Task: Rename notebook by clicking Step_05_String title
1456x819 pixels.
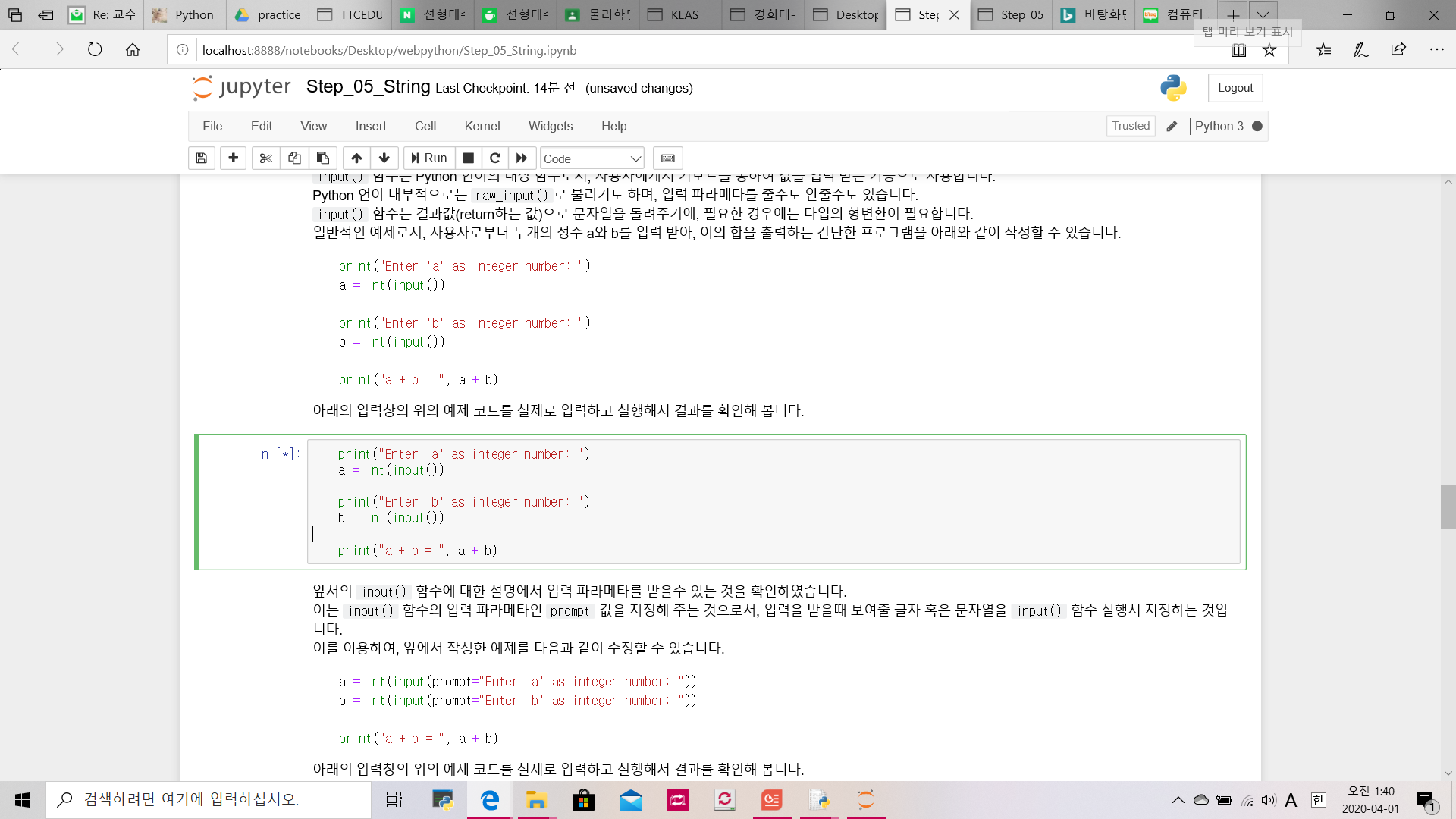Action: point(369,87)
